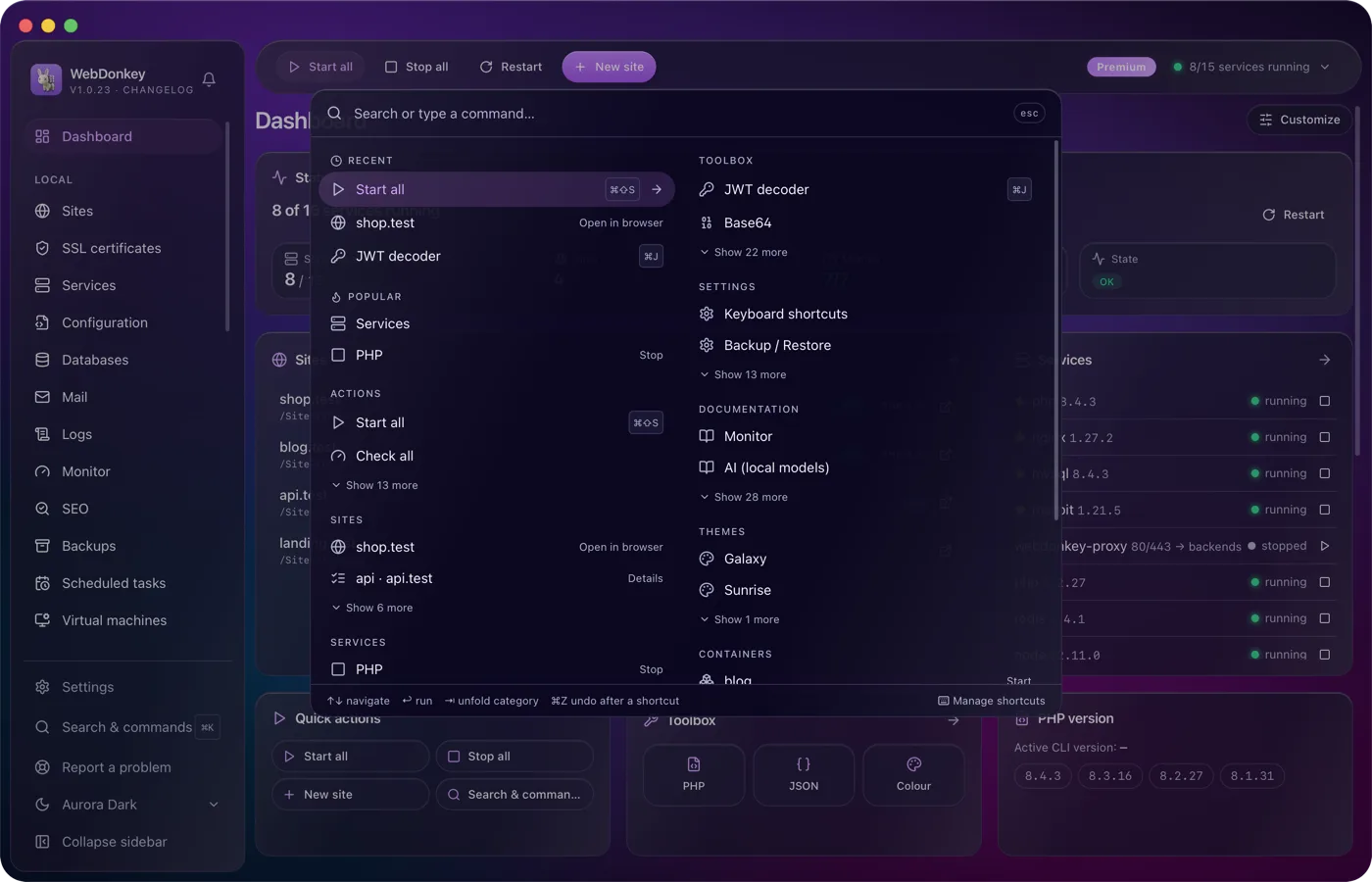Expand Show 13 more under Settings
Image resolution: width=1372 pixels, height=882 pixels.
click(x=743, y=374)
